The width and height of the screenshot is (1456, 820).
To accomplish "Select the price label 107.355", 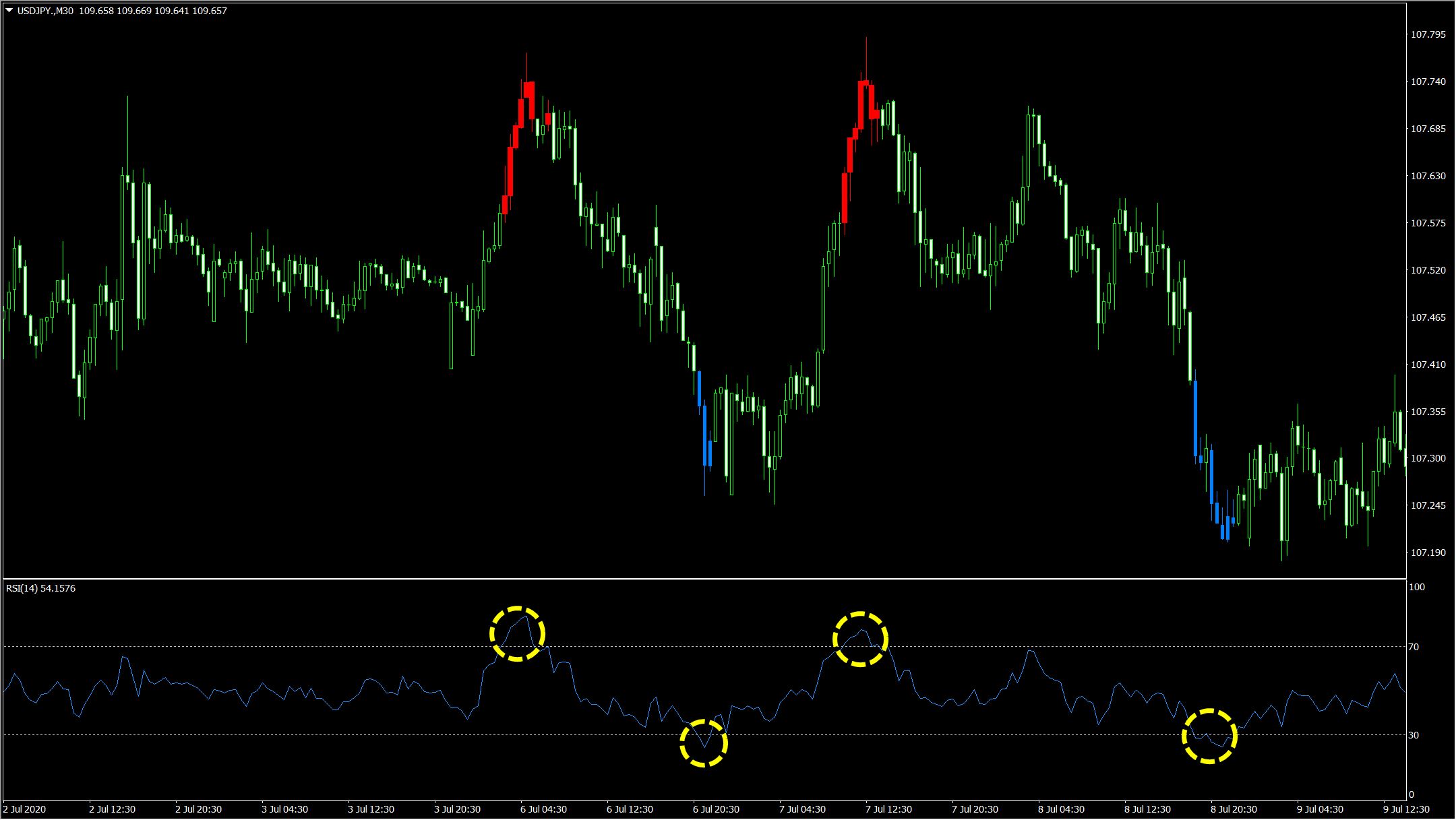I will click(x=1428, y=412).
